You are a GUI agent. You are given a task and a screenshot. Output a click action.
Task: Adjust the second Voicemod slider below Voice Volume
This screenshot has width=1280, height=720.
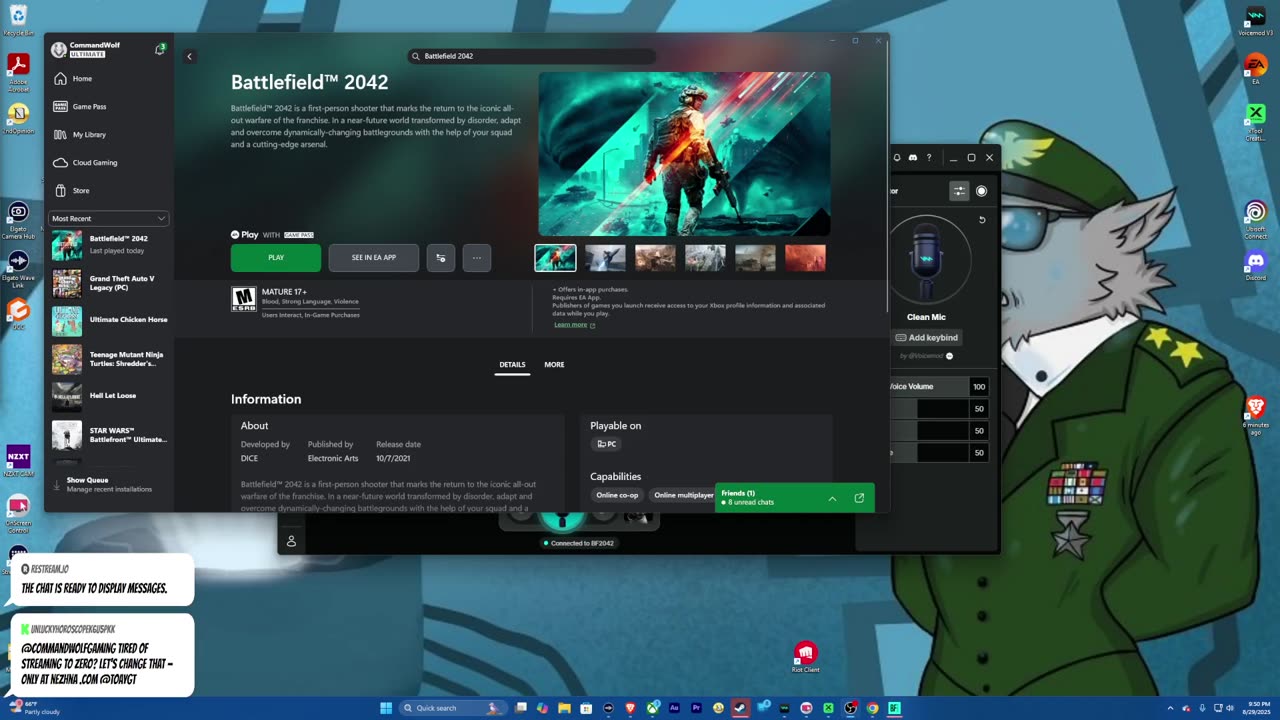pos(929,409)
